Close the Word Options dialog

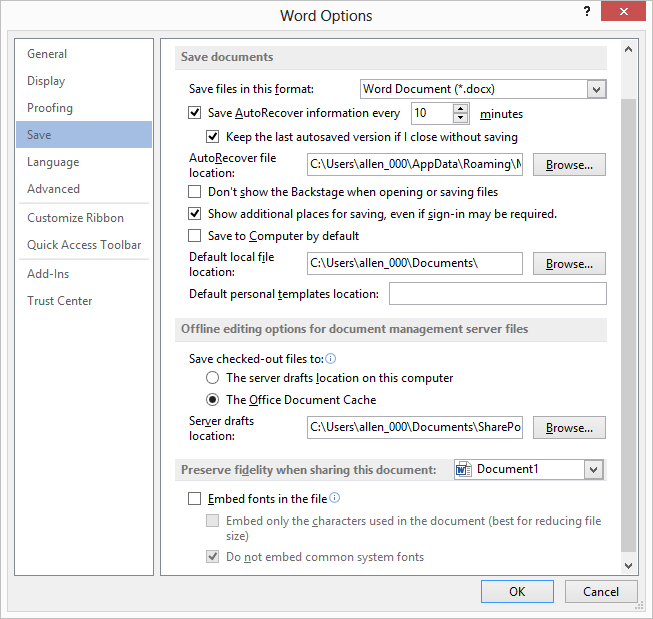pyautogui.click(x=623, y=11)
